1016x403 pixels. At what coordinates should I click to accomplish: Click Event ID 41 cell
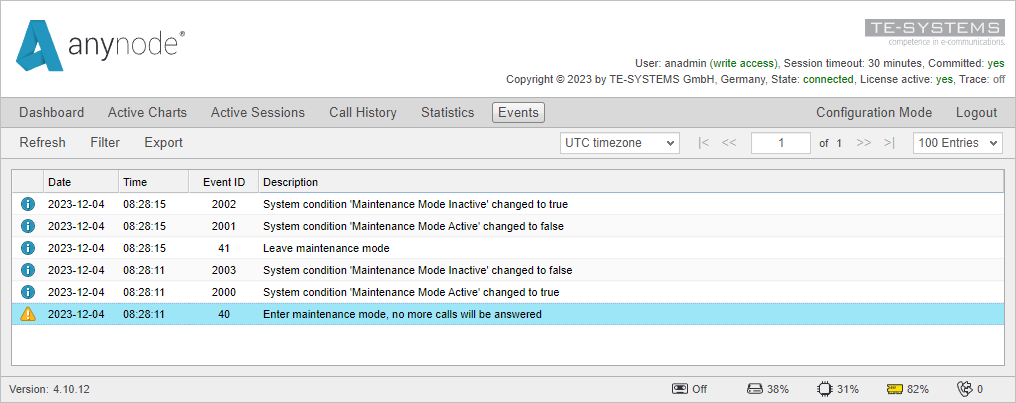point(224,248)
